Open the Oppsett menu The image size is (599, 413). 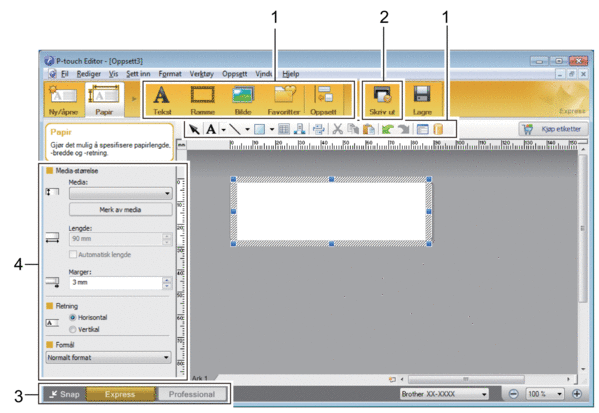[235, 74]
